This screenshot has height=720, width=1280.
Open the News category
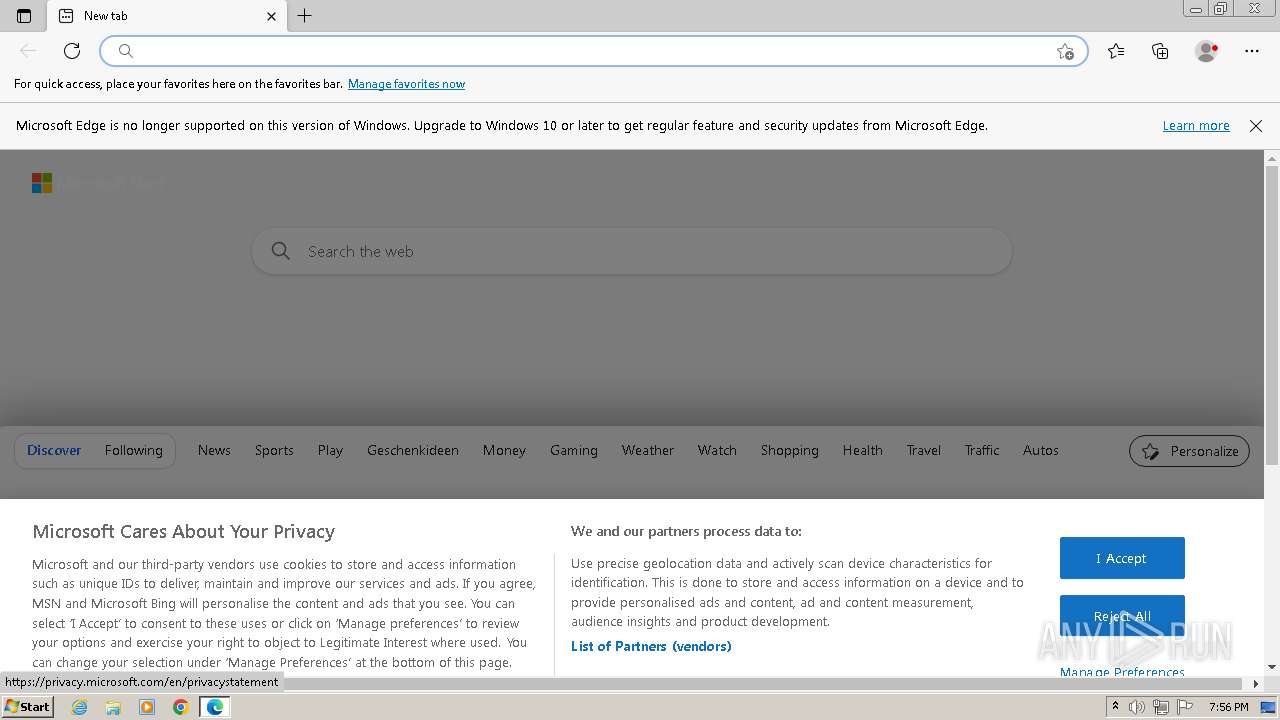(214, 451)
